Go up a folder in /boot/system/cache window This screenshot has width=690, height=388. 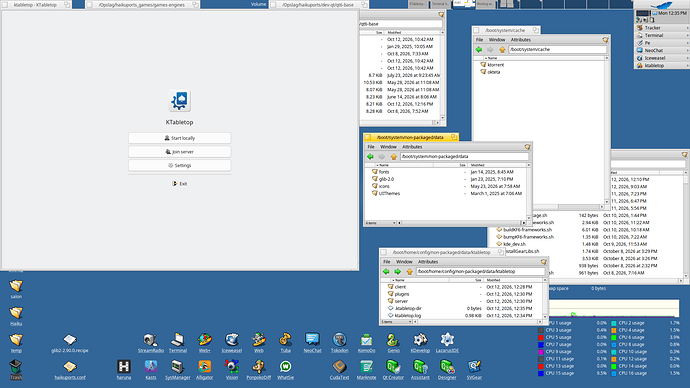502,50
